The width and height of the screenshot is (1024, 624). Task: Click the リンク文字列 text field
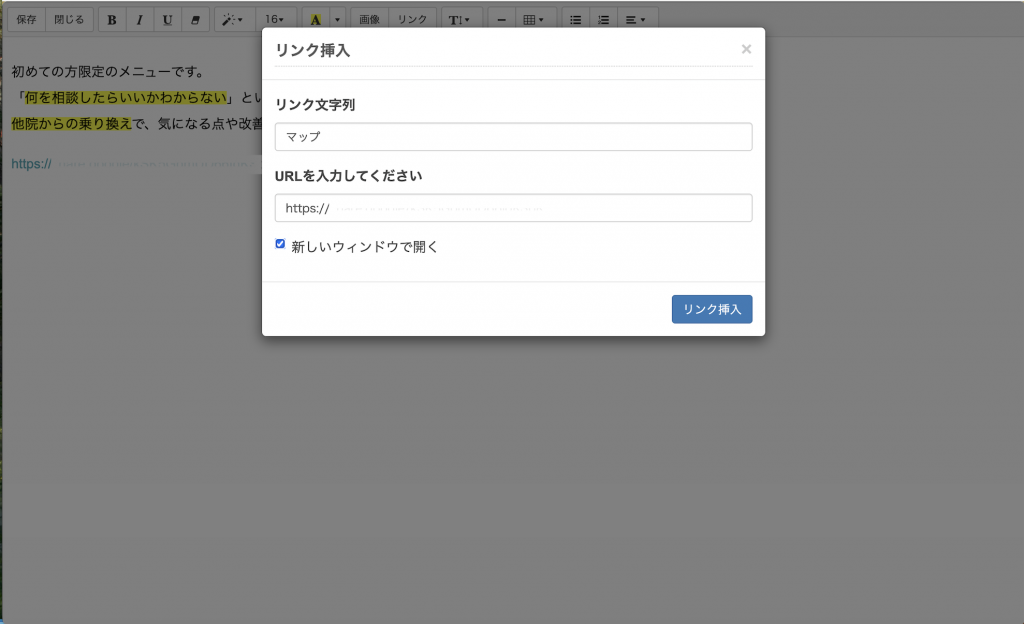513,137
